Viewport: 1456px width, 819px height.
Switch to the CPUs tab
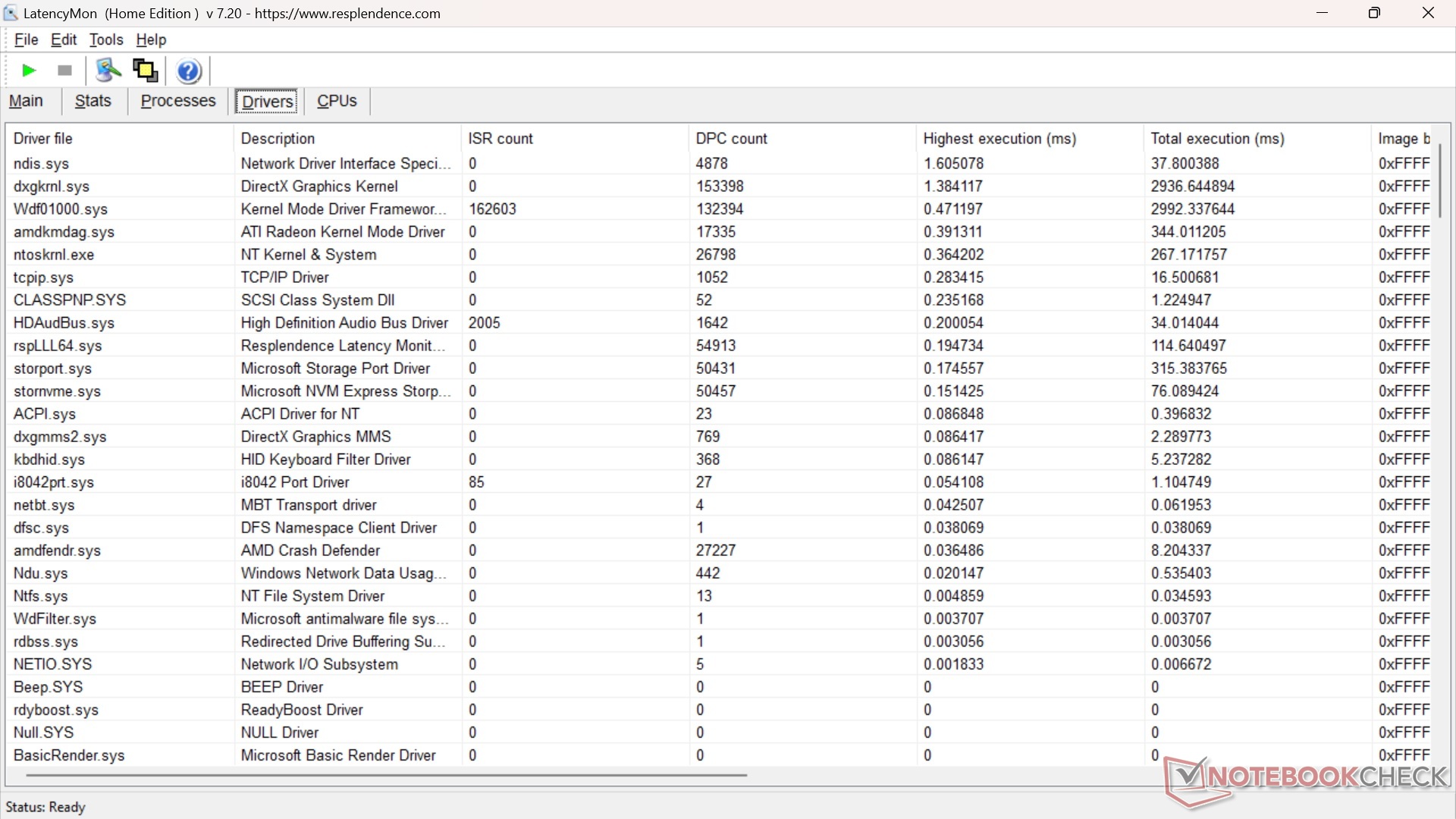[x=337, y=101]
